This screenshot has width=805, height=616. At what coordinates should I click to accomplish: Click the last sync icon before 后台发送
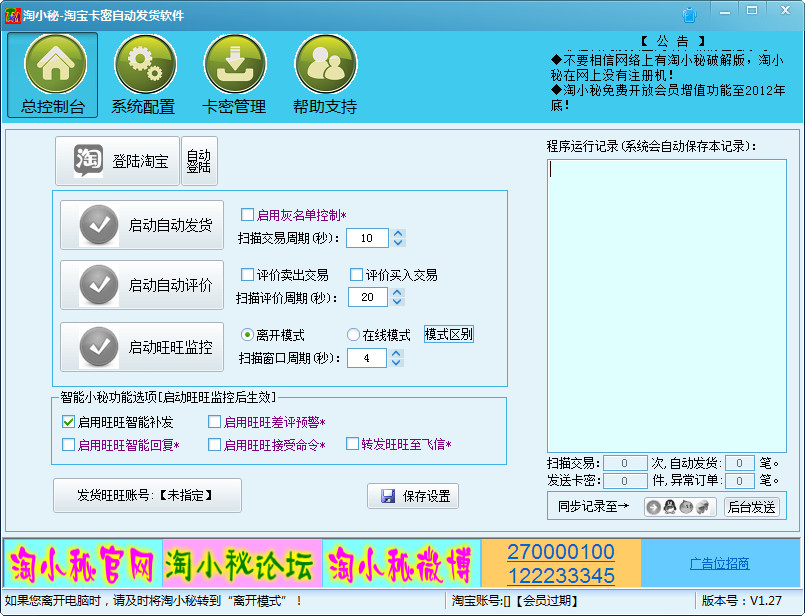pyautogui.click(x=703, y=507)
